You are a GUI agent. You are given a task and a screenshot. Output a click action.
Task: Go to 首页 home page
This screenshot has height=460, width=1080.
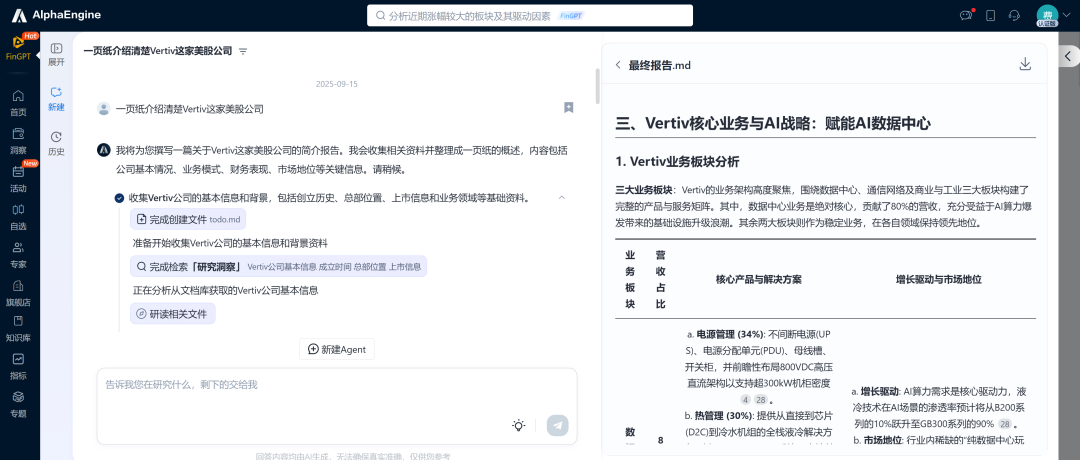19,102
